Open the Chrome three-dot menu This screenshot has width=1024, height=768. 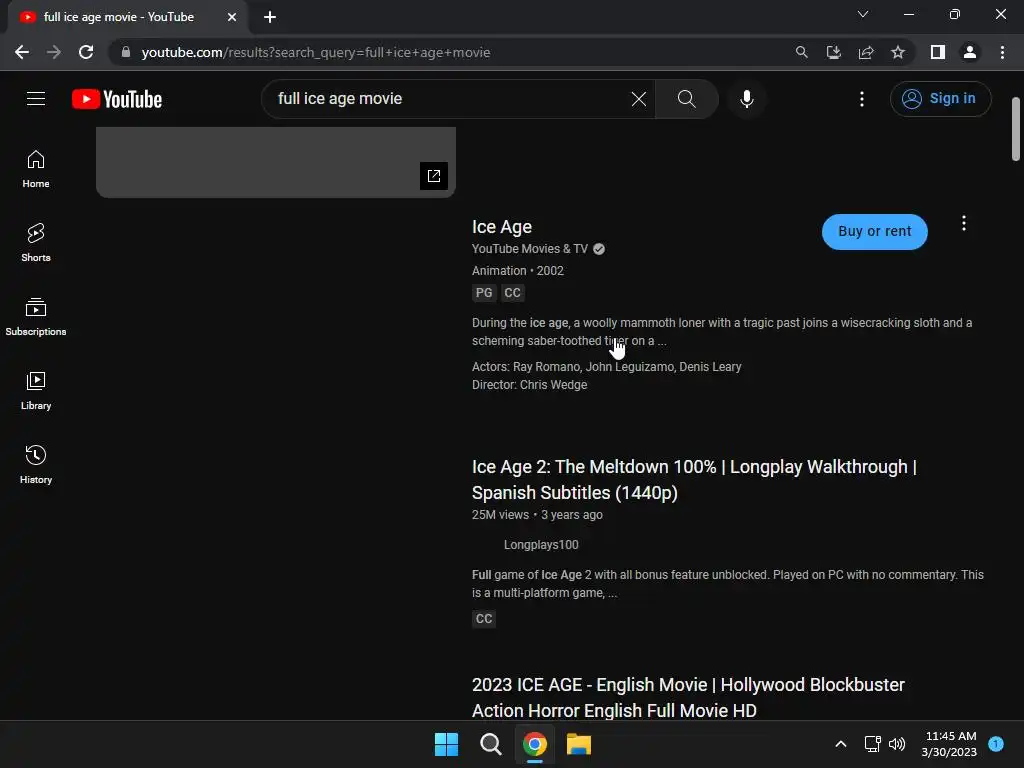pos(1002,52)
